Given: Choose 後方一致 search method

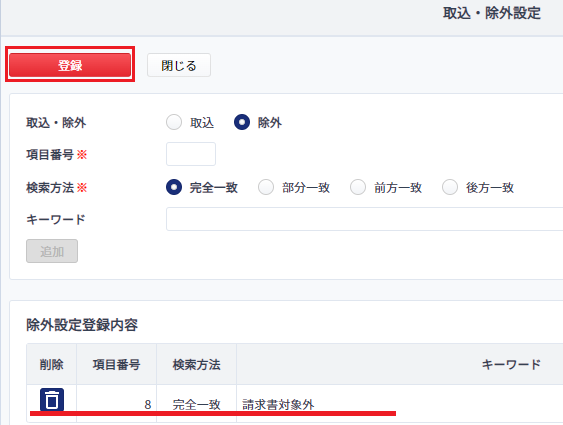Looking at the screenshot, I should point(450,187).
